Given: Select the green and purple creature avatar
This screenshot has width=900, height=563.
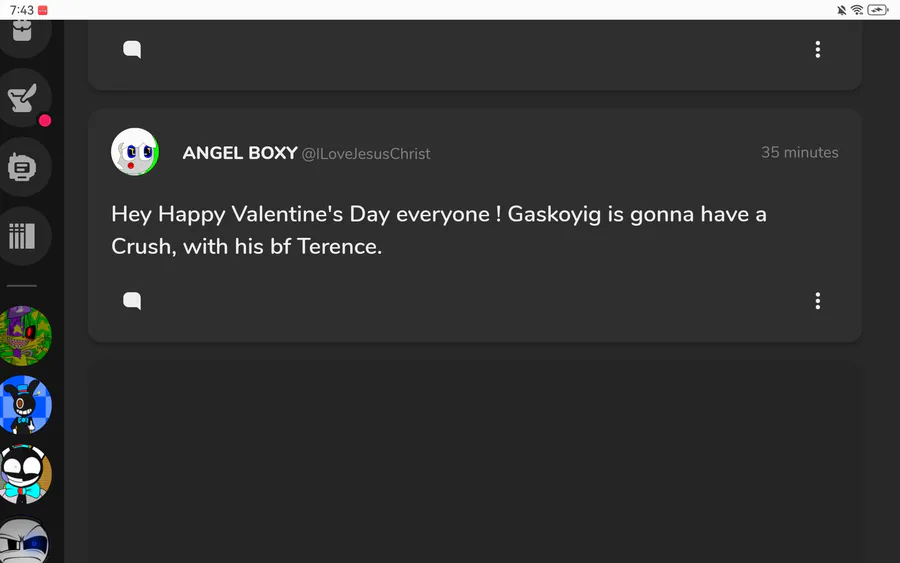Looking at the screenshot, I should (x=25, y=336).
